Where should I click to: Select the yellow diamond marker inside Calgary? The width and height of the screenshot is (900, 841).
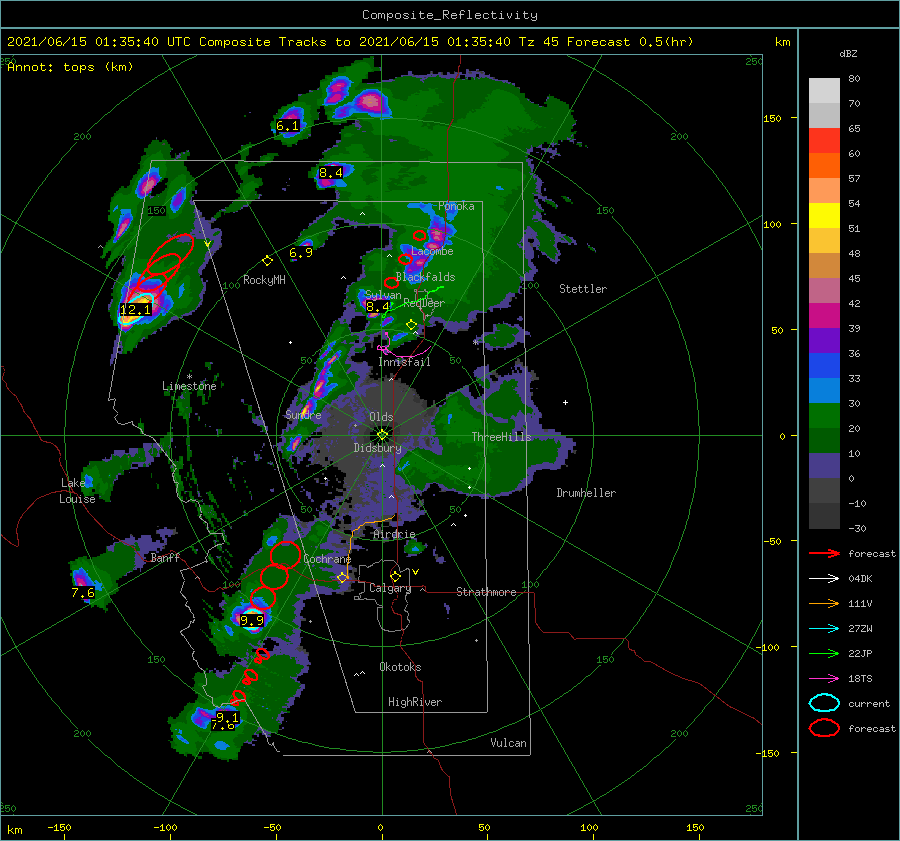pos(395,576)
